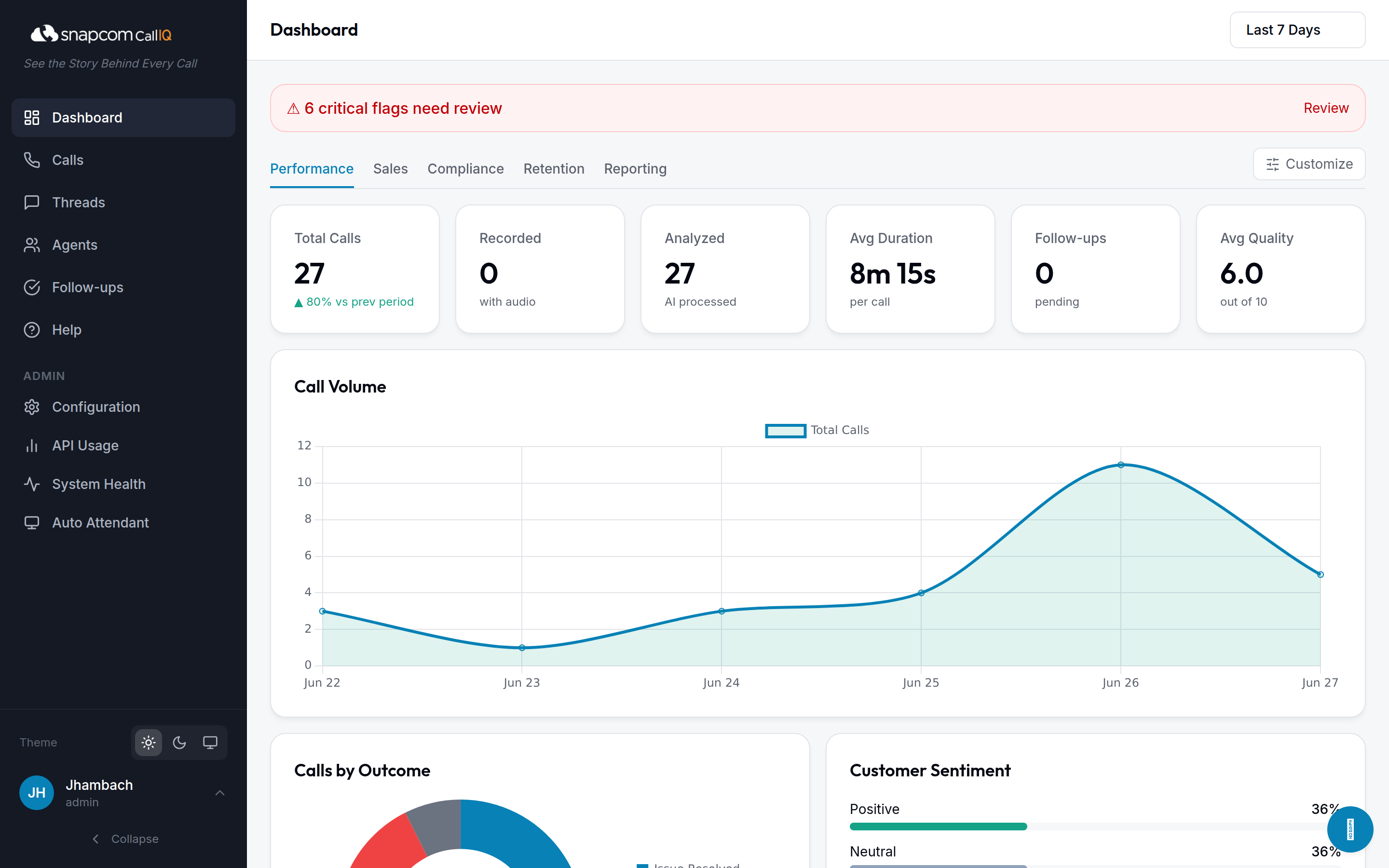Viewport: 1389px width, 868px height.
Task: Click the 'Calls by Outcome' heading
Action: (362, 771)
